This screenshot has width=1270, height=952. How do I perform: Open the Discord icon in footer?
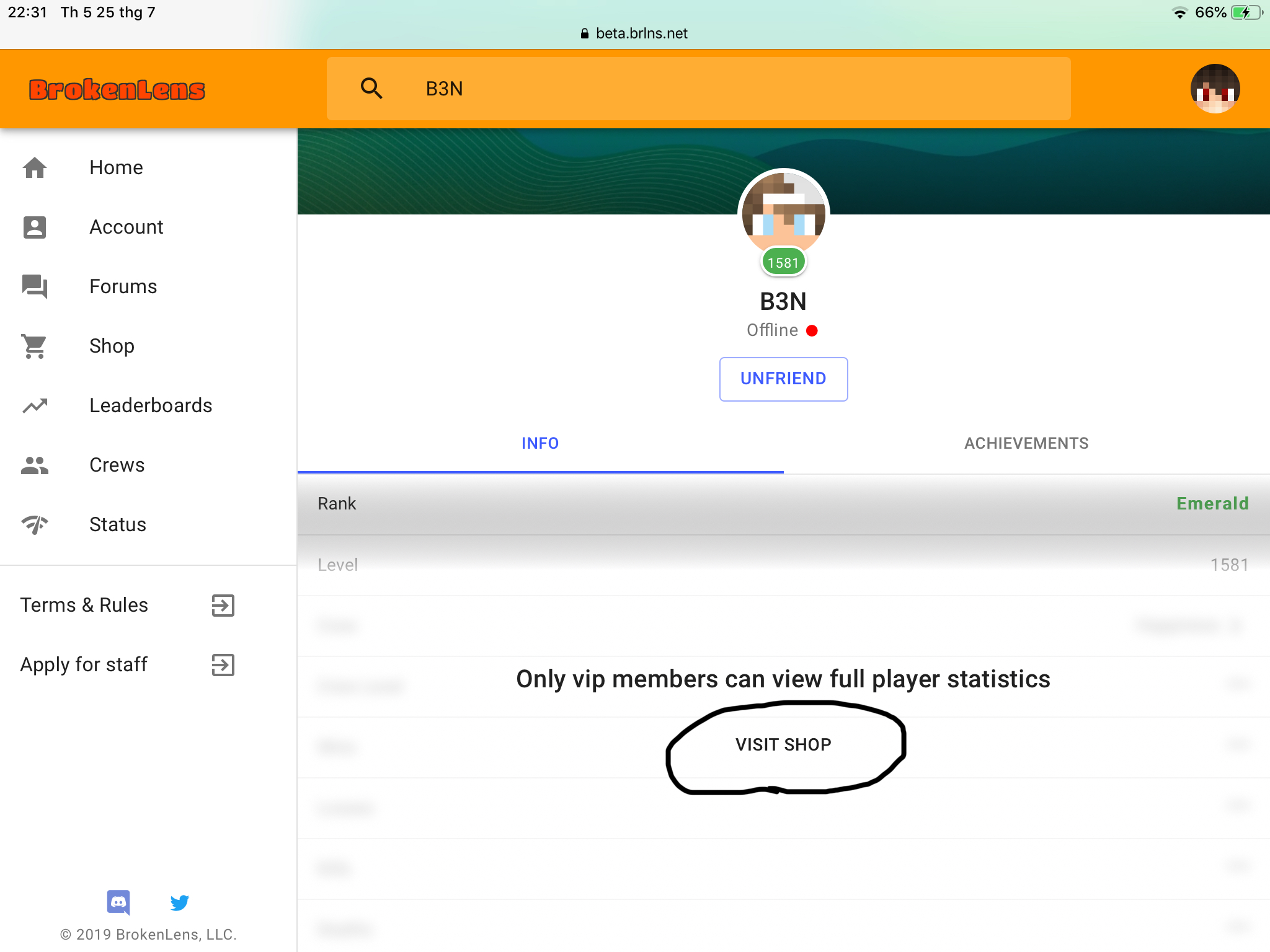pos(118,902)
